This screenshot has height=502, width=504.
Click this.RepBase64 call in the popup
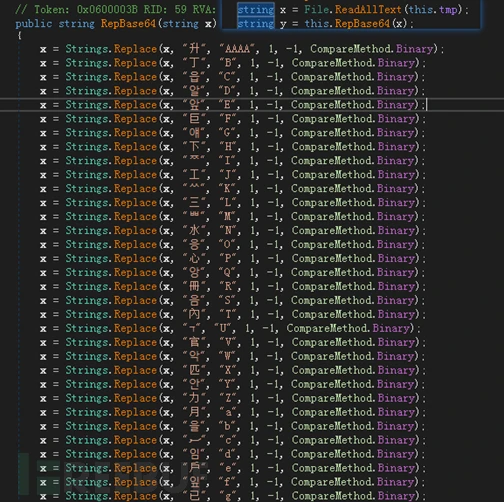point(347,24)
